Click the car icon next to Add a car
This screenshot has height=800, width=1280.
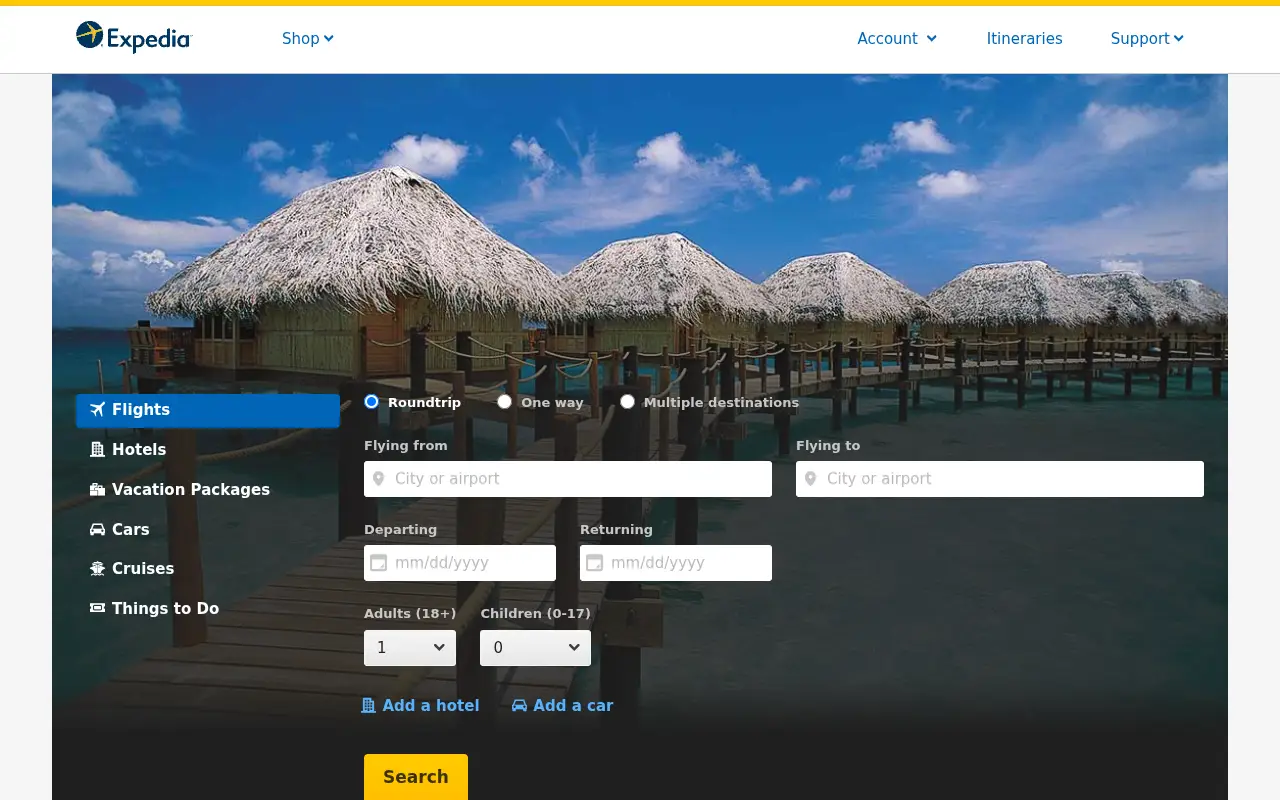[519, 705]
